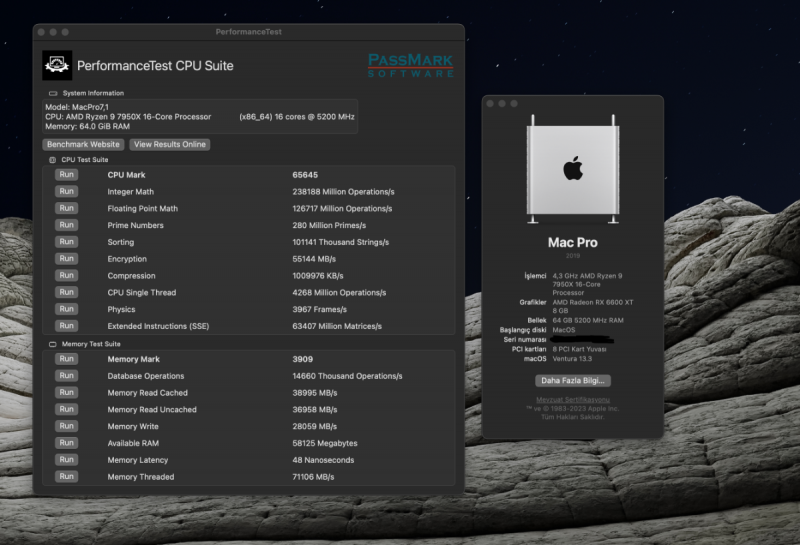Open the Mevzuat Sertifikasyonu link
The image size is (800, 545).
(572, 400)
